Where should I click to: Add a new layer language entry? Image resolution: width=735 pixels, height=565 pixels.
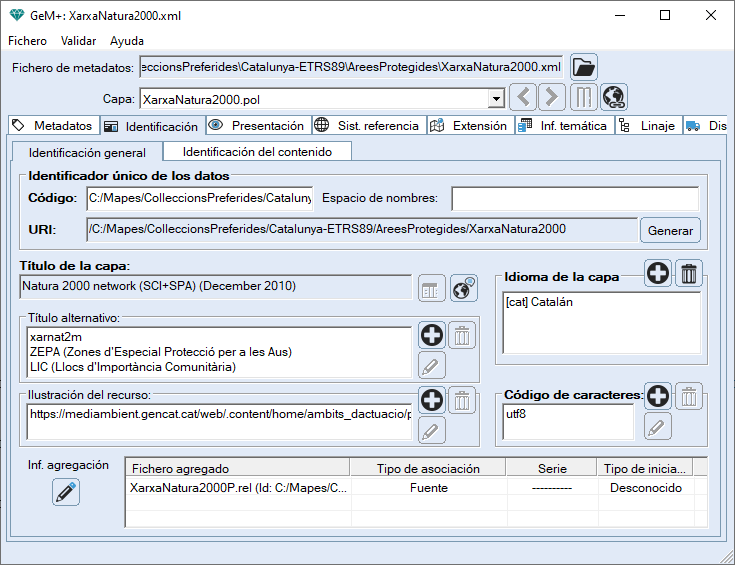[x=658, y=273]
